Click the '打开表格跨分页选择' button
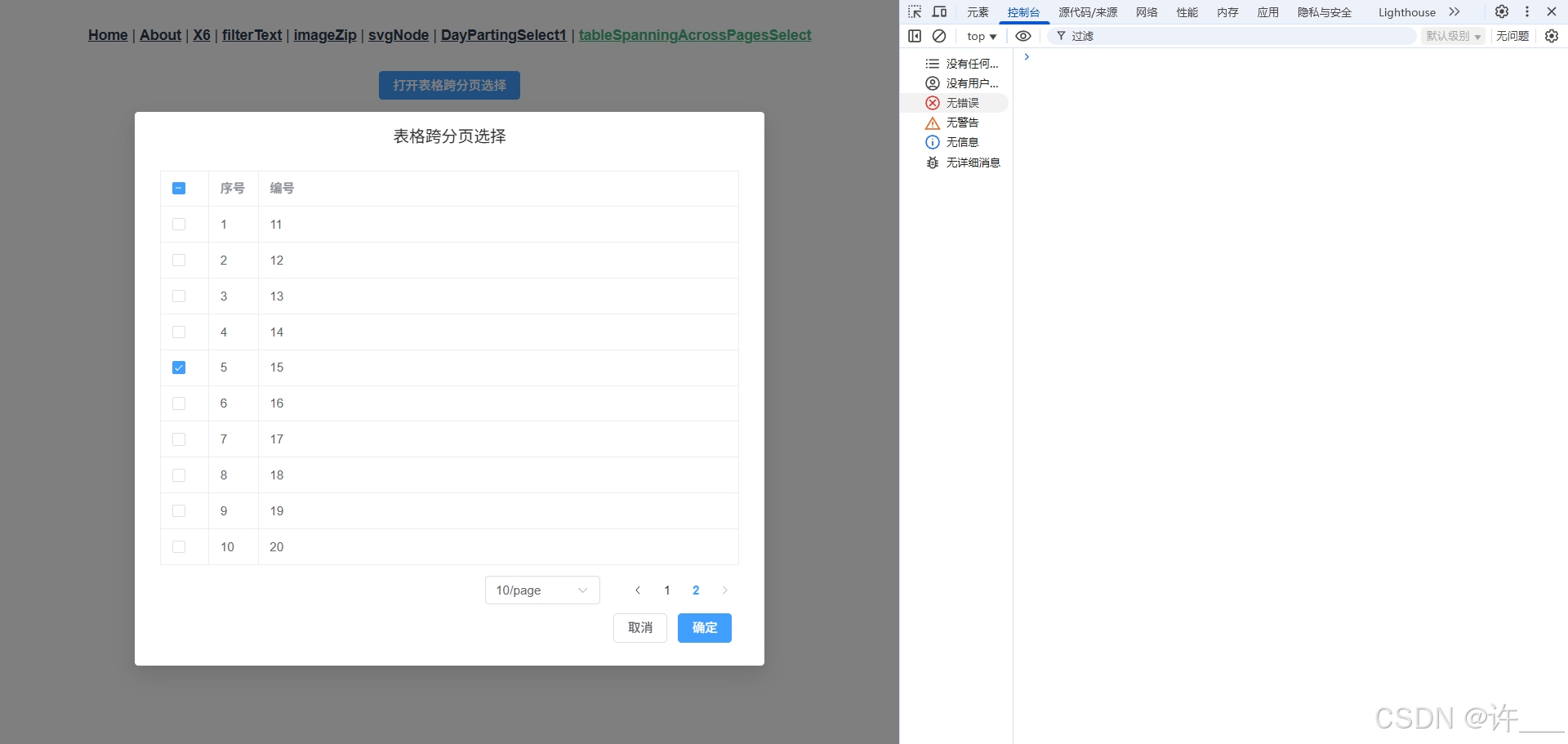The width and height of the screenshot is (1568, 744). (449, 86)
